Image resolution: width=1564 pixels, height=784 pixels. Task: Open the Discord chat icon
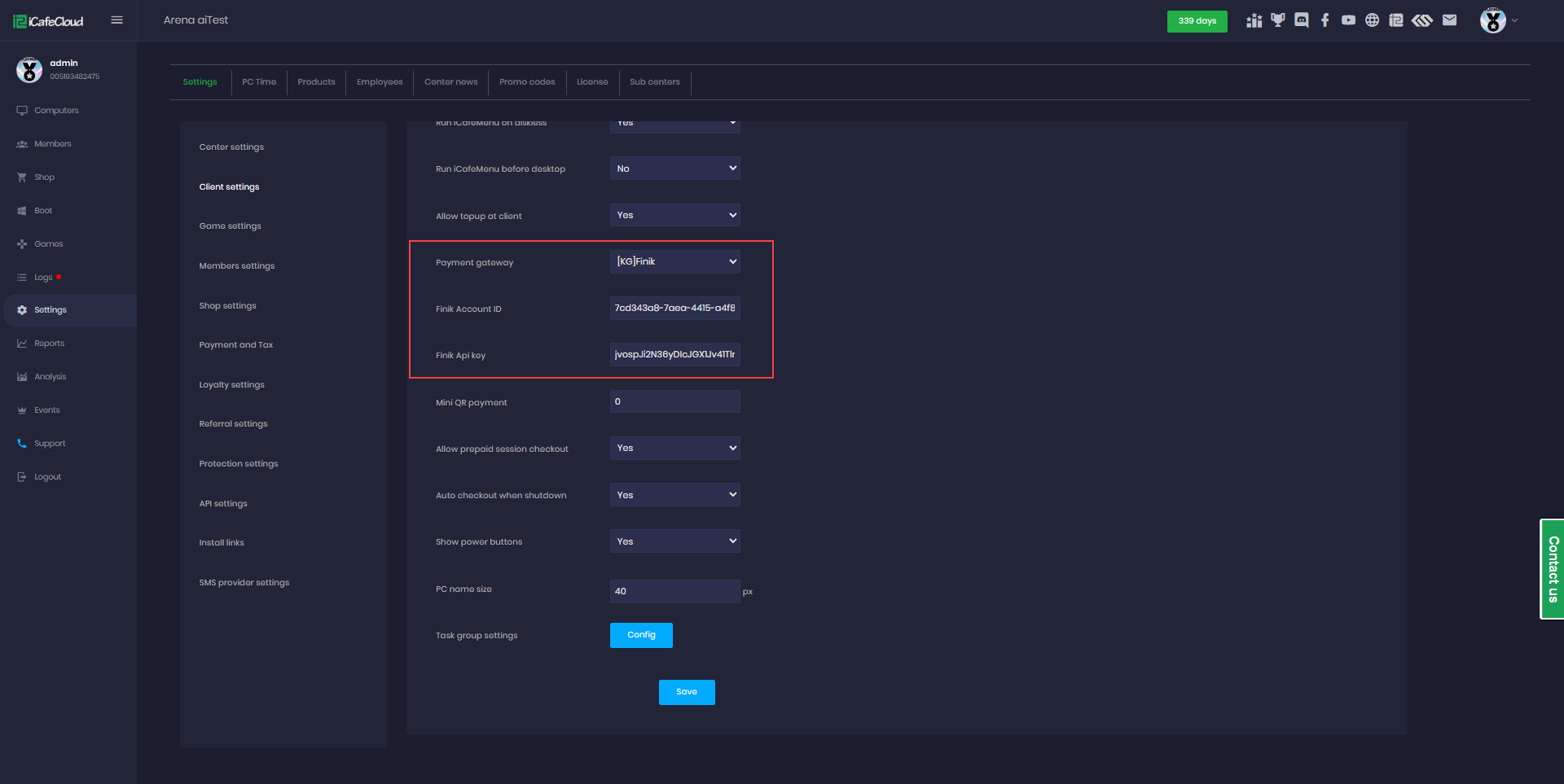[1302, 20]
